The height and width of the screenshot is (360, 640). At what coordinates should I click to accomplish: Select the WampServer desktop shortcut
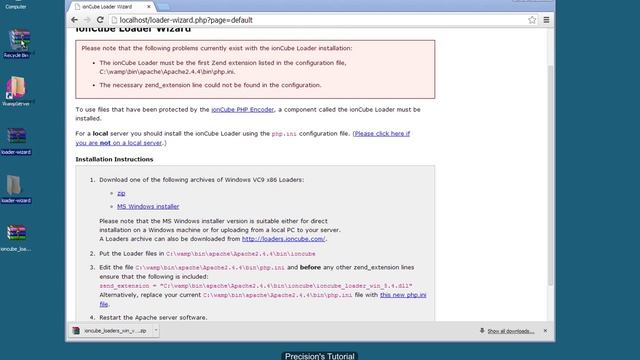click(x=16, y=92)
